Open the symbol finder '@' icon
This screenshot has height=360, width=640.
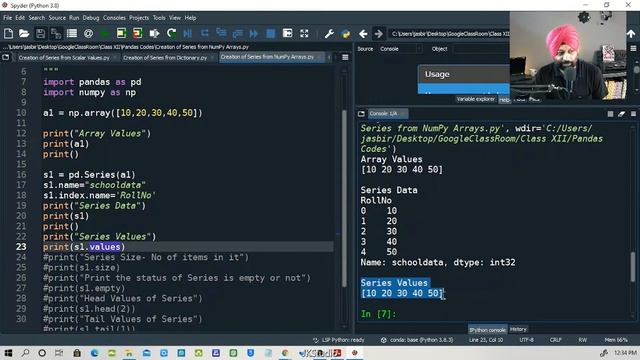[x=88, y=33]
